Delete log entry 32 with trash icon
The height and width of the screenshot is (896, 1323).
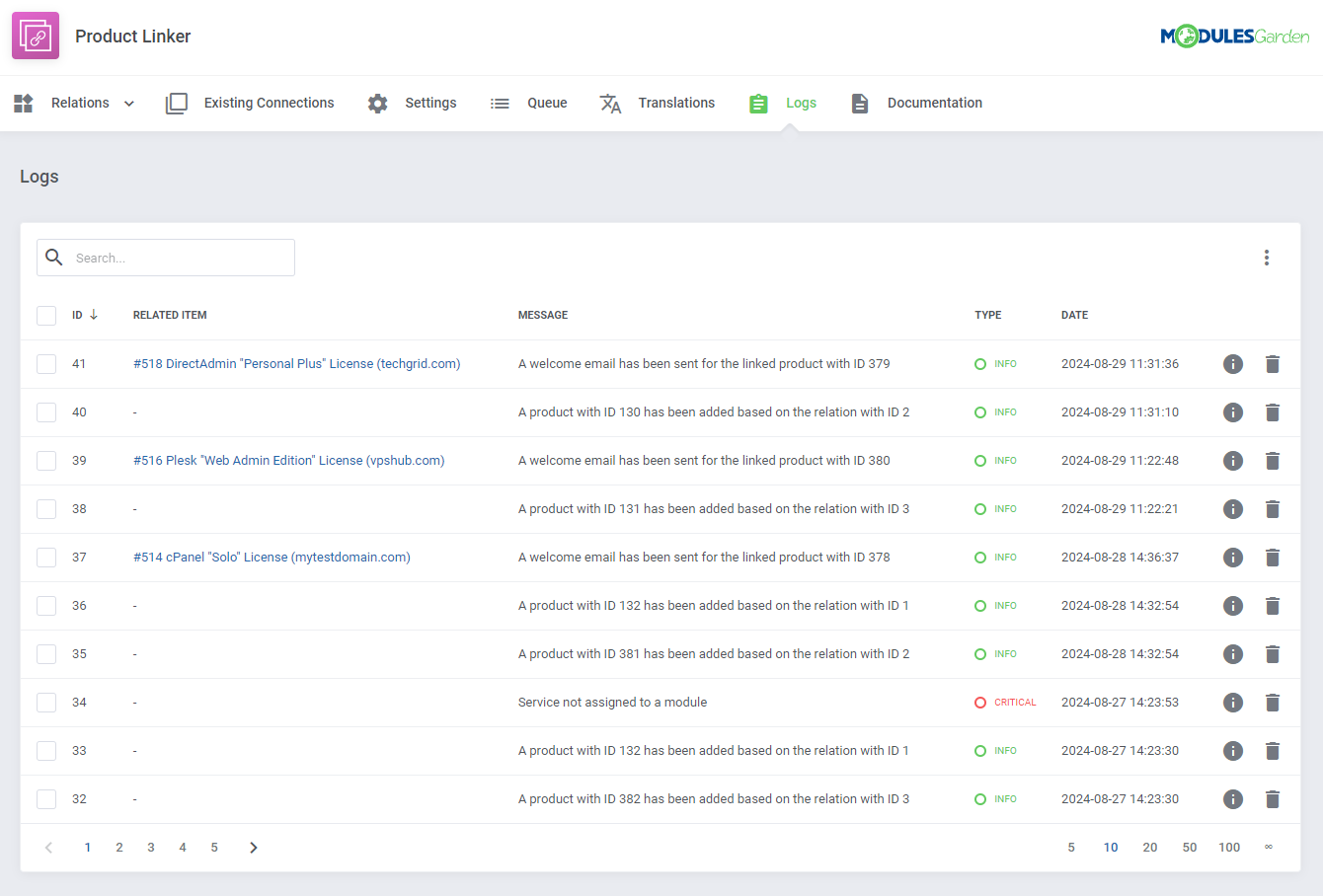tap(1273, 799)
